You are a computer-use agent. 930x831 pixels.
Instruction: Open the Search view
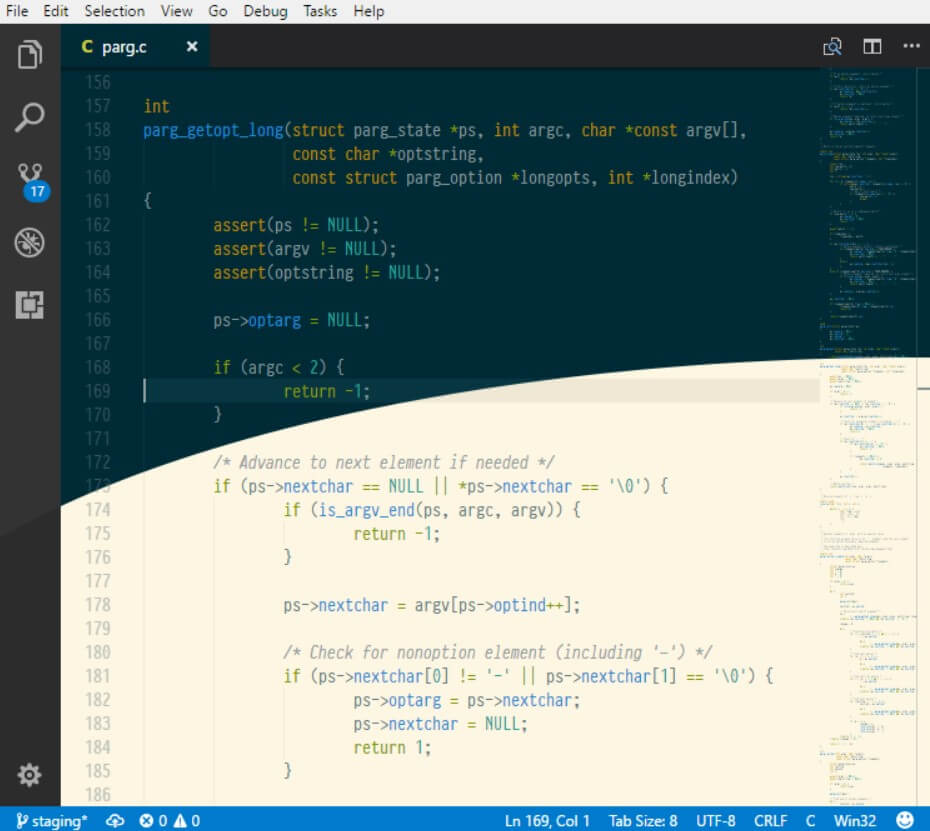point(30,117)
